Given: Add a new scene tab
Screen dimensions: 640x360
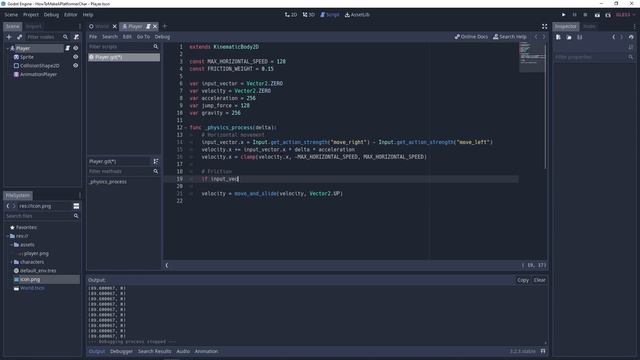Looking at the screenshot, I should pyautogui.click(x=165, y=27).
